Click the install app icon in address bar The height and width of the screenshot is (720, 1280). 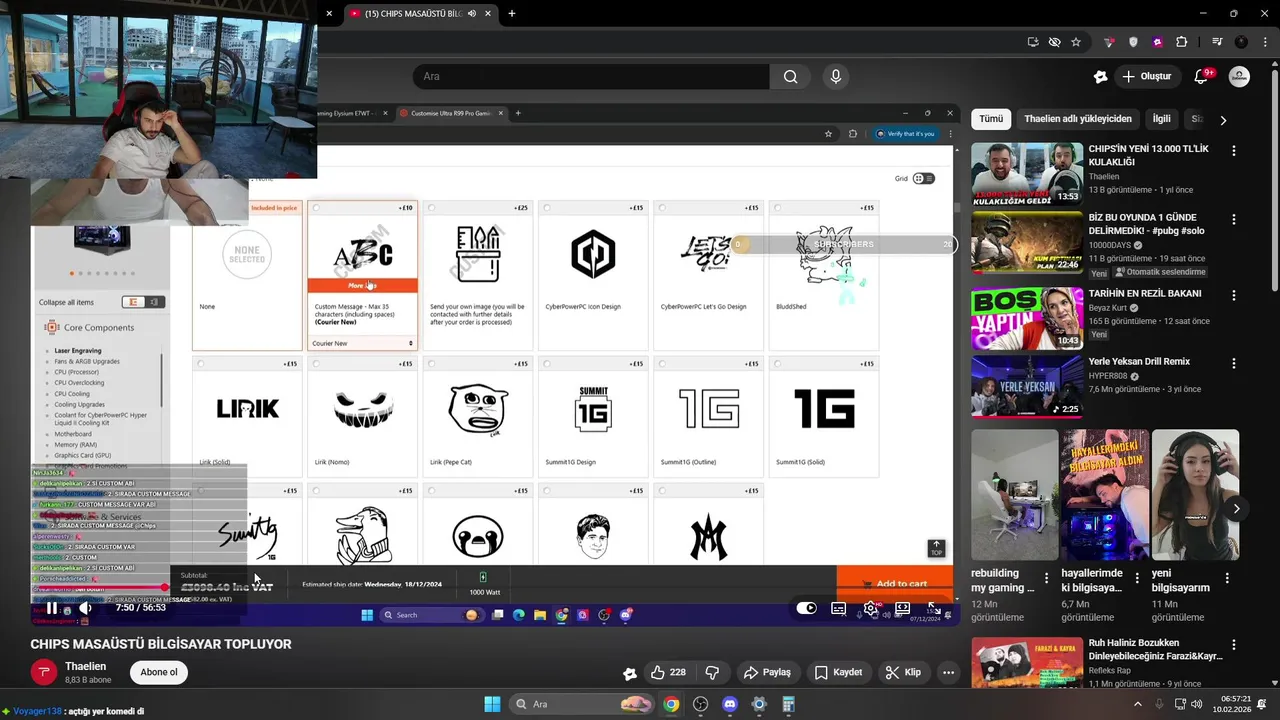click(x=1033, y=42)
